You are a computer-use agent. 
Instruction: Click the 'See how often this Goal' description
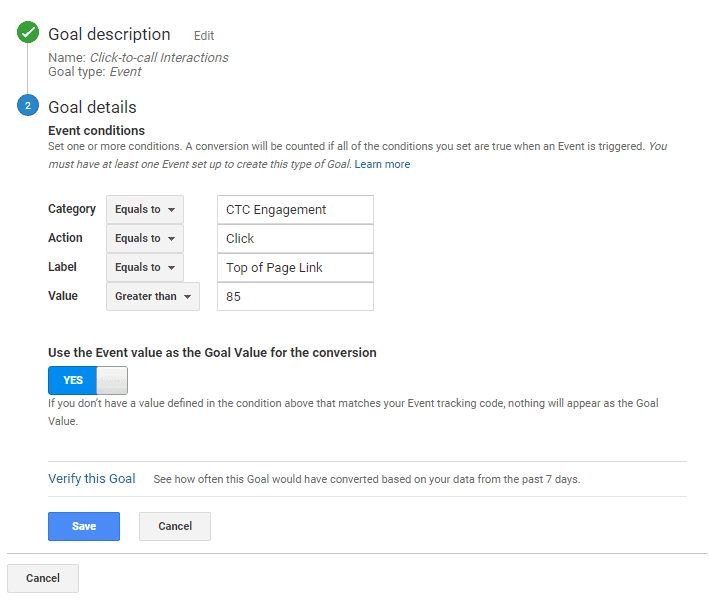pos(367,479)
